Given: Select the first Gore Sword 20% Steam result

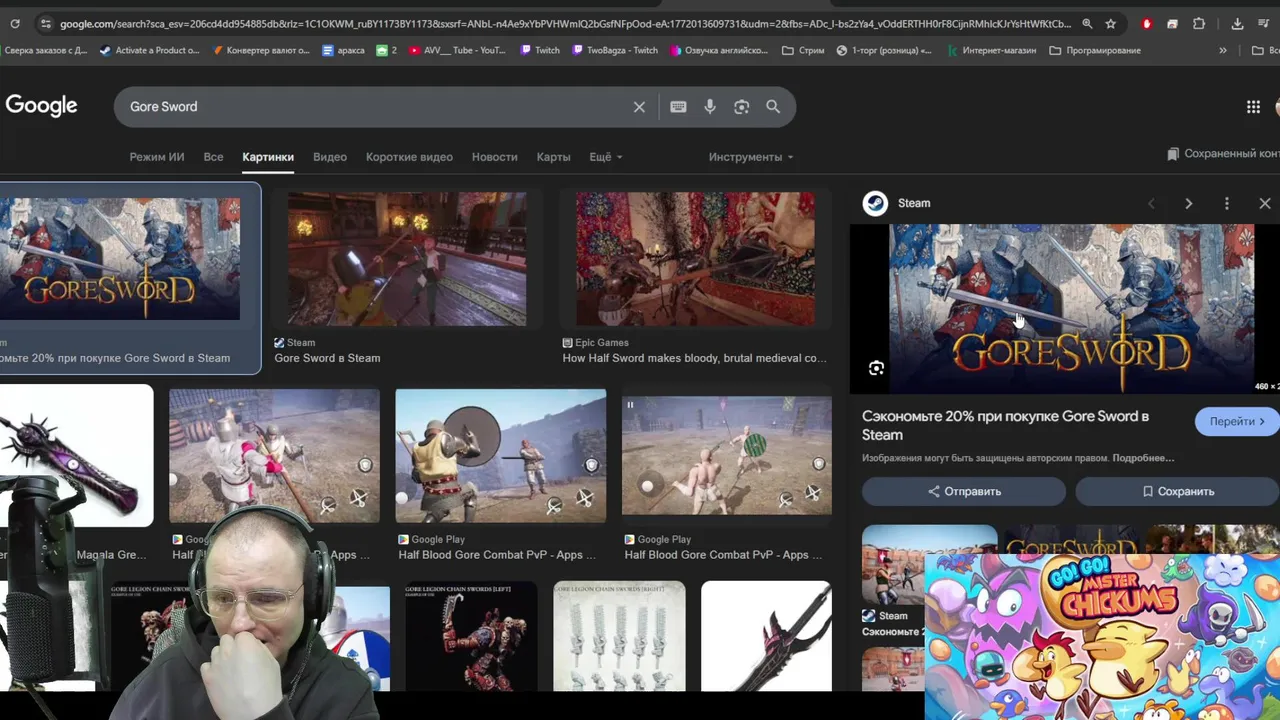Looking at the screenshot, I should click(x=120, y=259).
